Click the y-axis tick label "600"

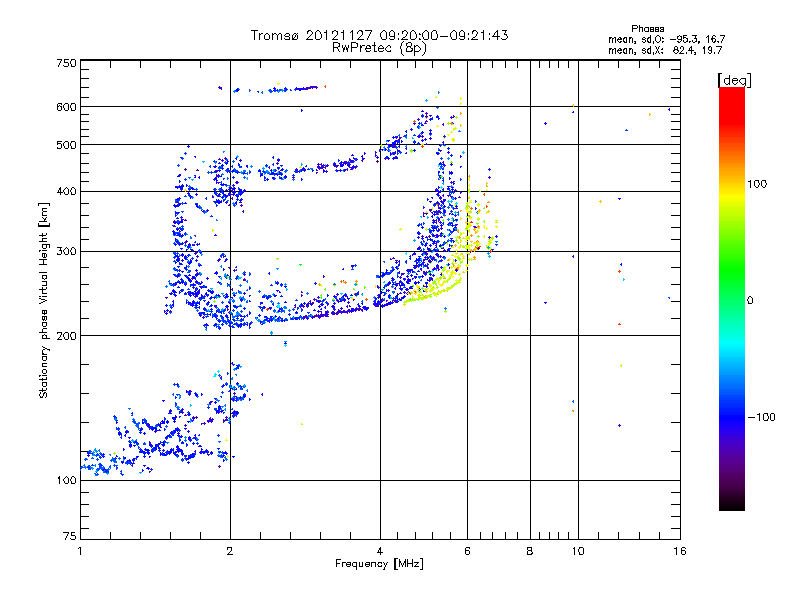coord(66,107)
